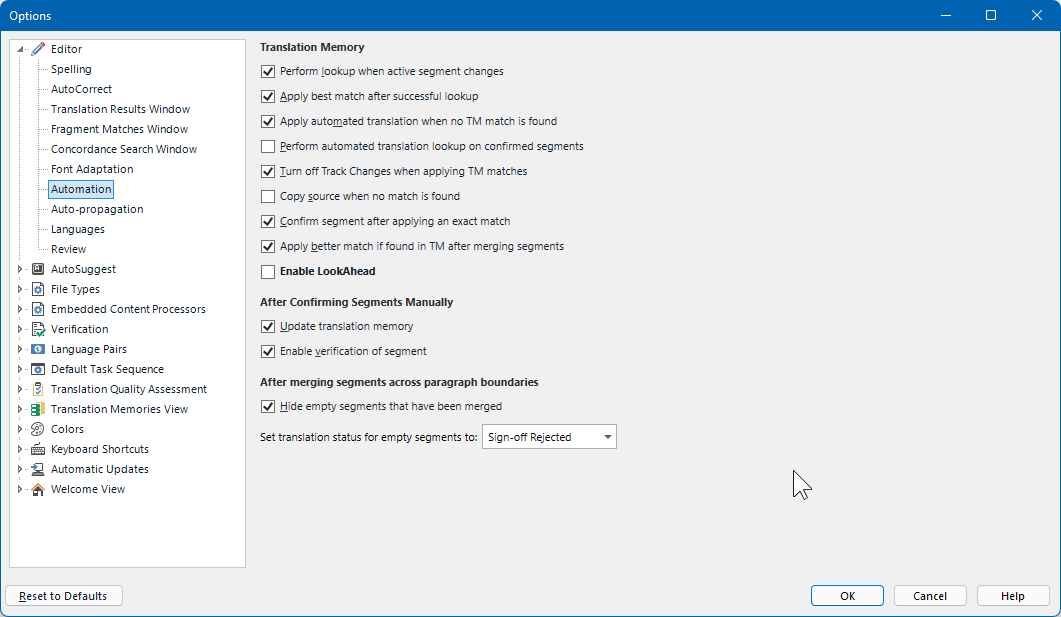The height and width of the screenshot is (617, 1061).
Task: Uncheck Update translation memory
Action: pos(268,326)
